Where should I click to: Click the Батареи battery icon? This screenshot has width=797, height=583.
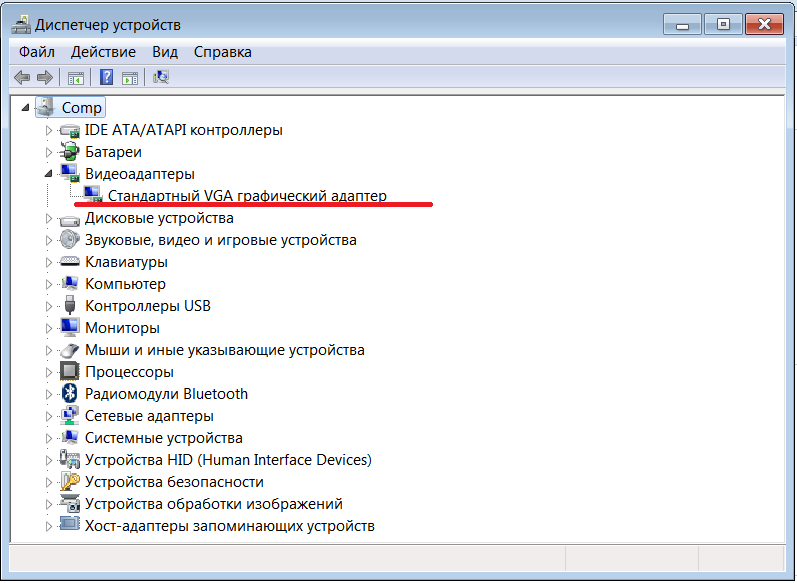tap(70, 152)
